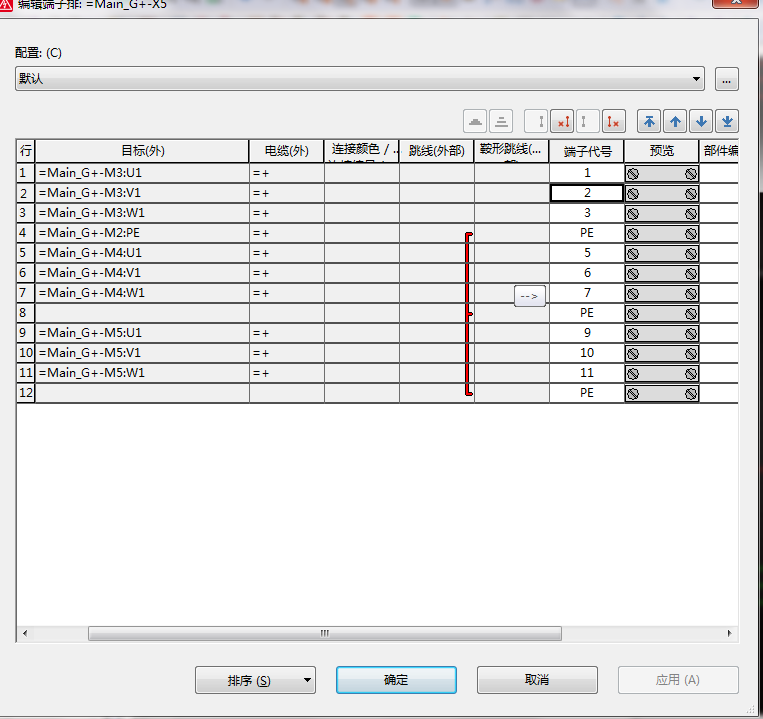The width and height of the screenshot is (763, 719).
Task: Click terminal designation 9
Action: pos(587,333)
